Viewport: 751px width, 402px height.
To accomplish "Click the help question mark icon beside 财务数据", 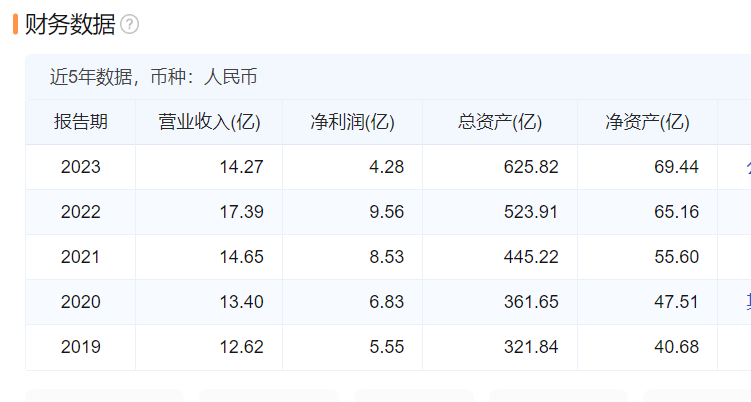I will coord(129,24).
